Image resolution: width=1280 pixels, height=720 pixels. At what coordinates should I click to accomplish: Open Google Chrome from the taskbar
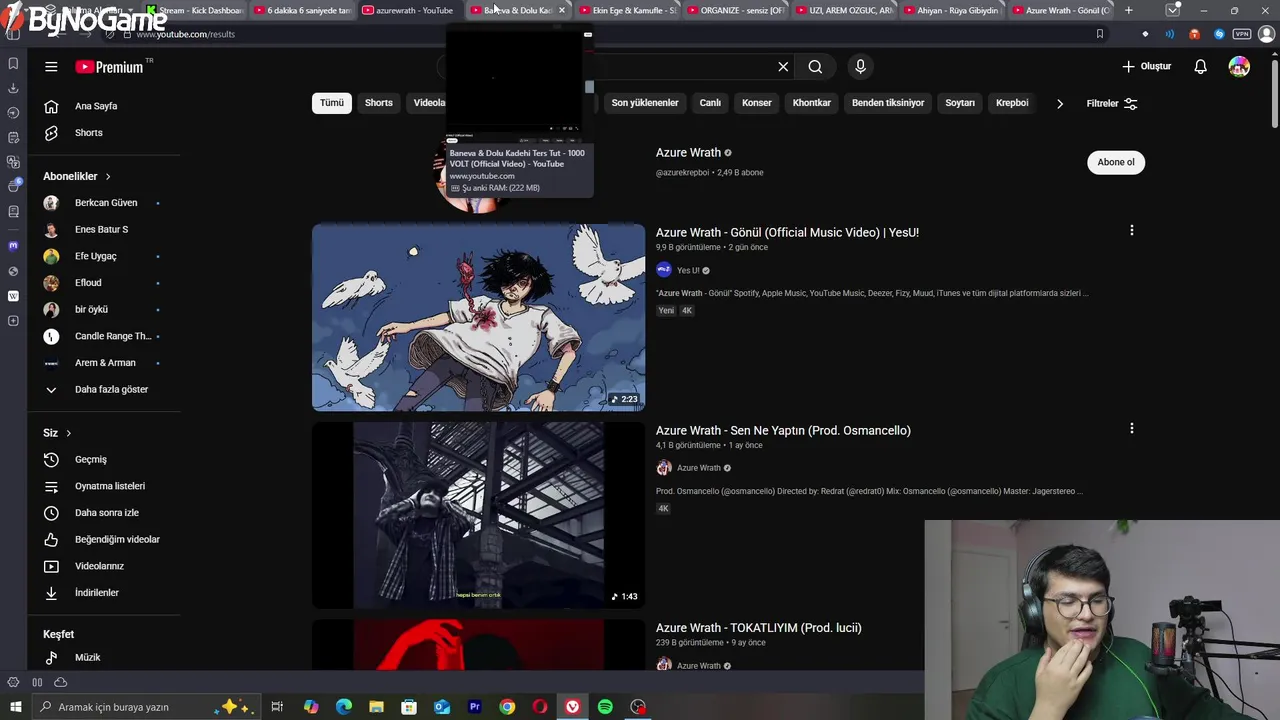pyautogui.click(x=507, y=707)
